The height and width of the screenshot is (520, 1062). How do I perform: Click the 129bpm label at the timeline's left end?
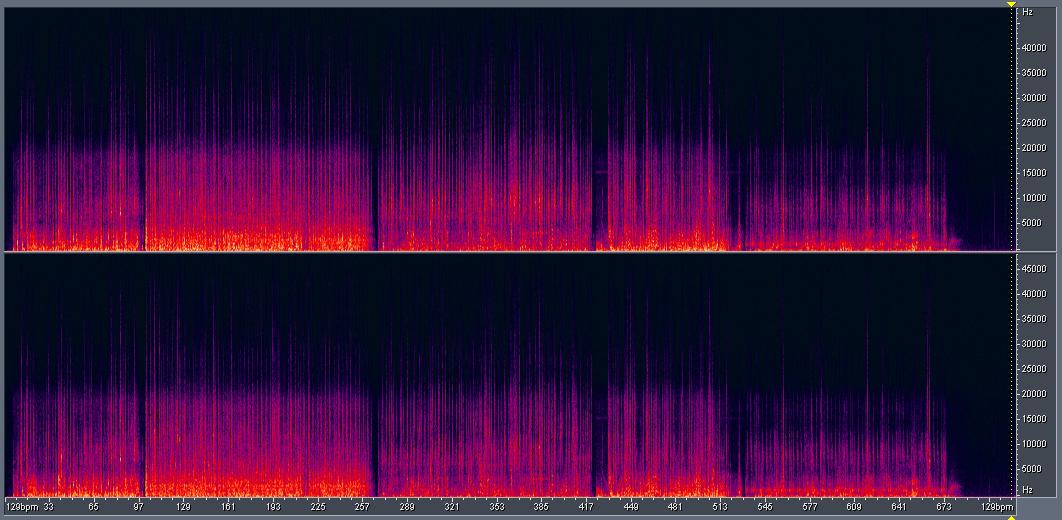20,507
